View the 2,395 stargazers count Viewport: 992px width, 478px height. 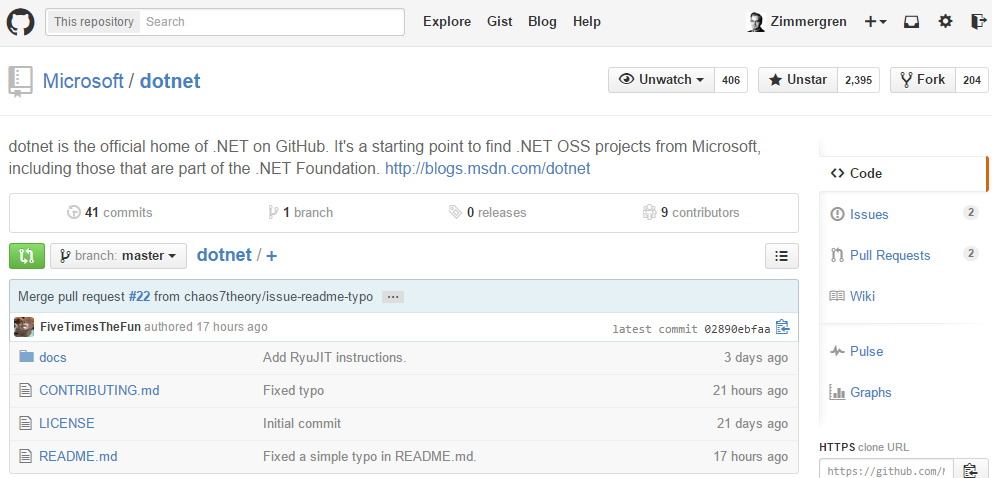(859, 80)
